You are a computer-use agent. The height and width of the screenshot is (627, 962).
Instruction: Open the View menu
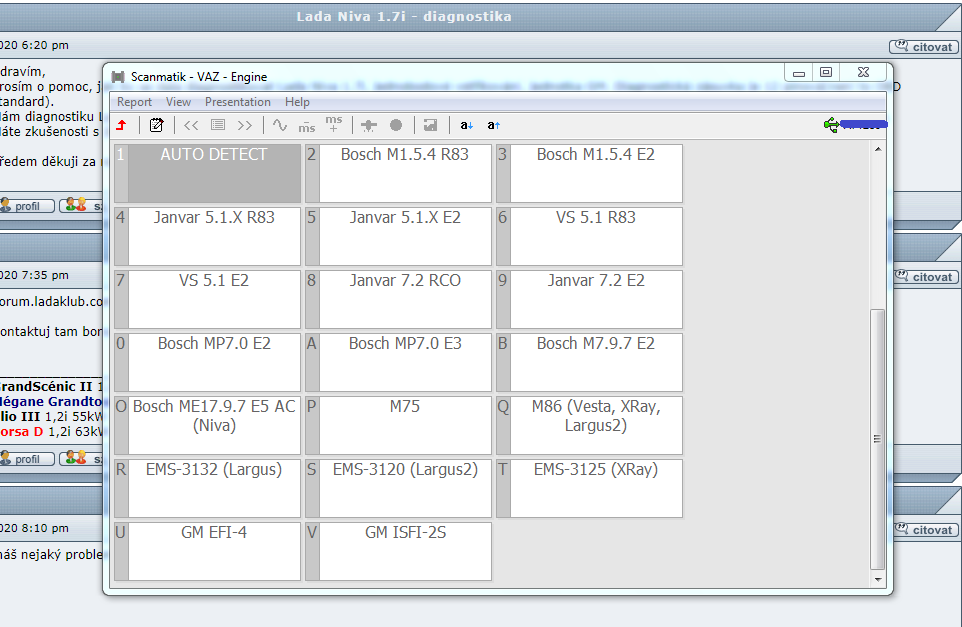click(178, 102)
